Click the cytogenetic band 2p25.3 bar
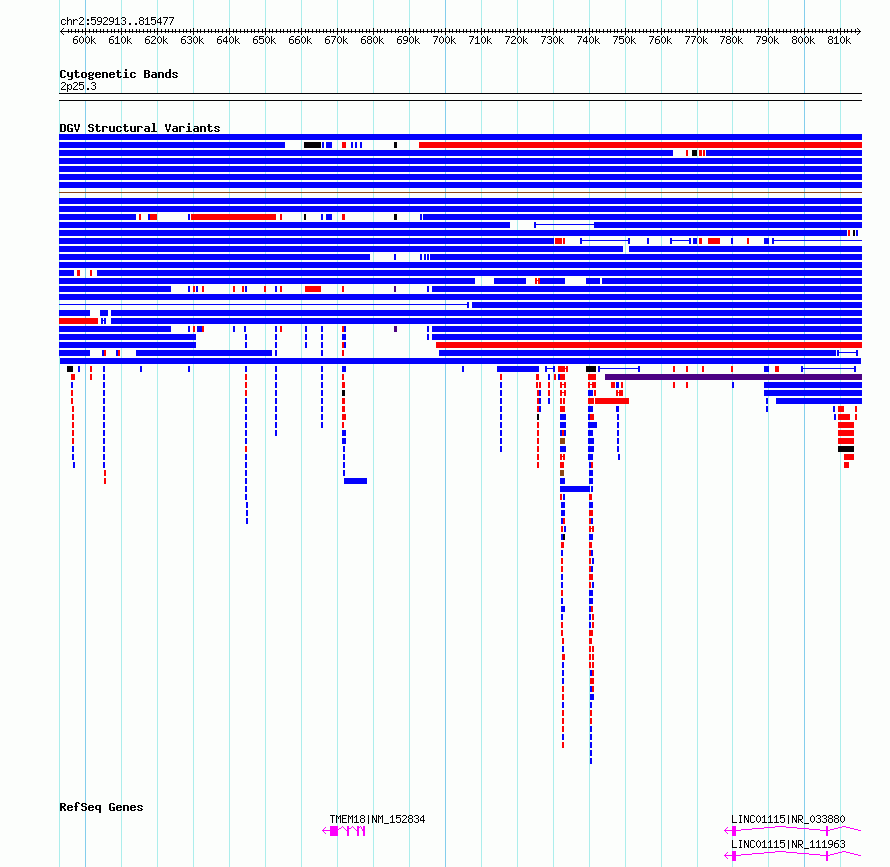 [460, 97]
